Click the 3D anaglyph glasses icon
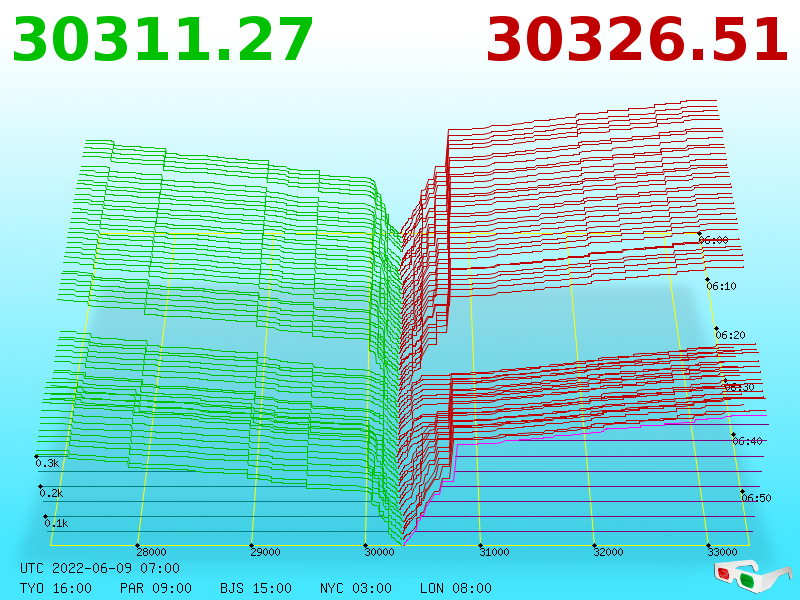 click(752, 576)
